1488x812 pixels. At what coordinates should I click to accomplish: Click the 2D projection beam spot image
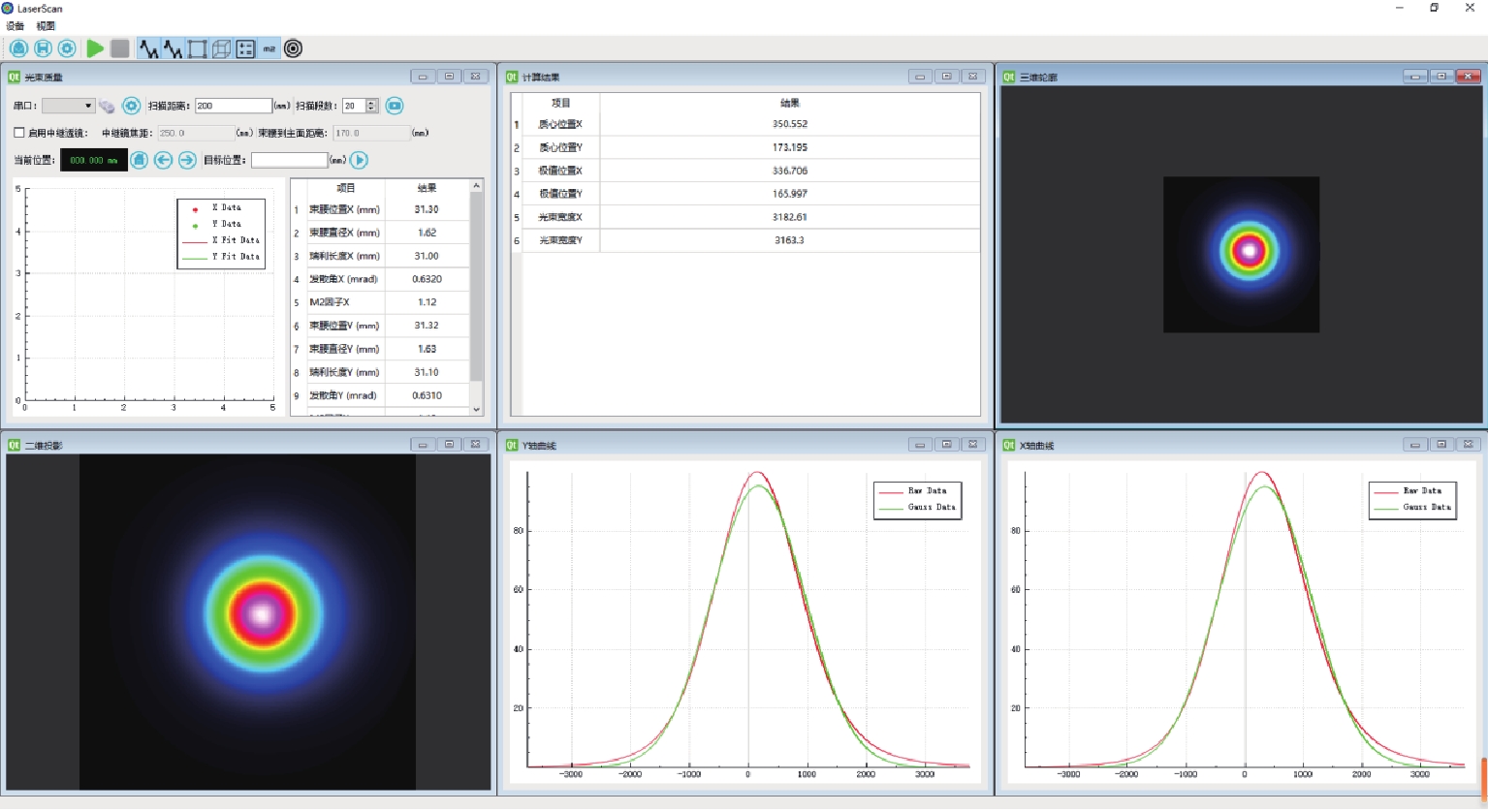[x=248, y=622]
